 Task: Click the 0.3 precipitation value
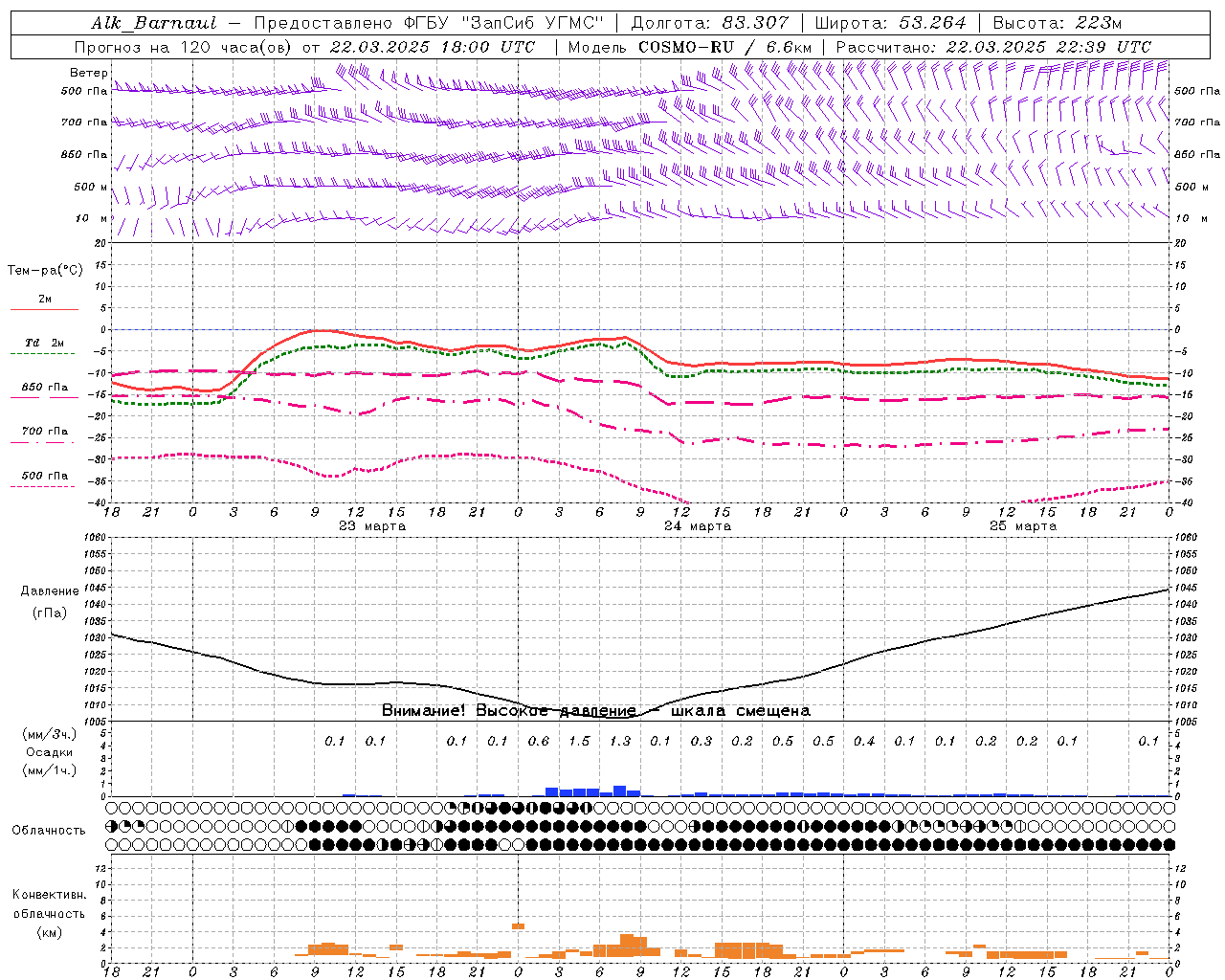click(702, 741)
